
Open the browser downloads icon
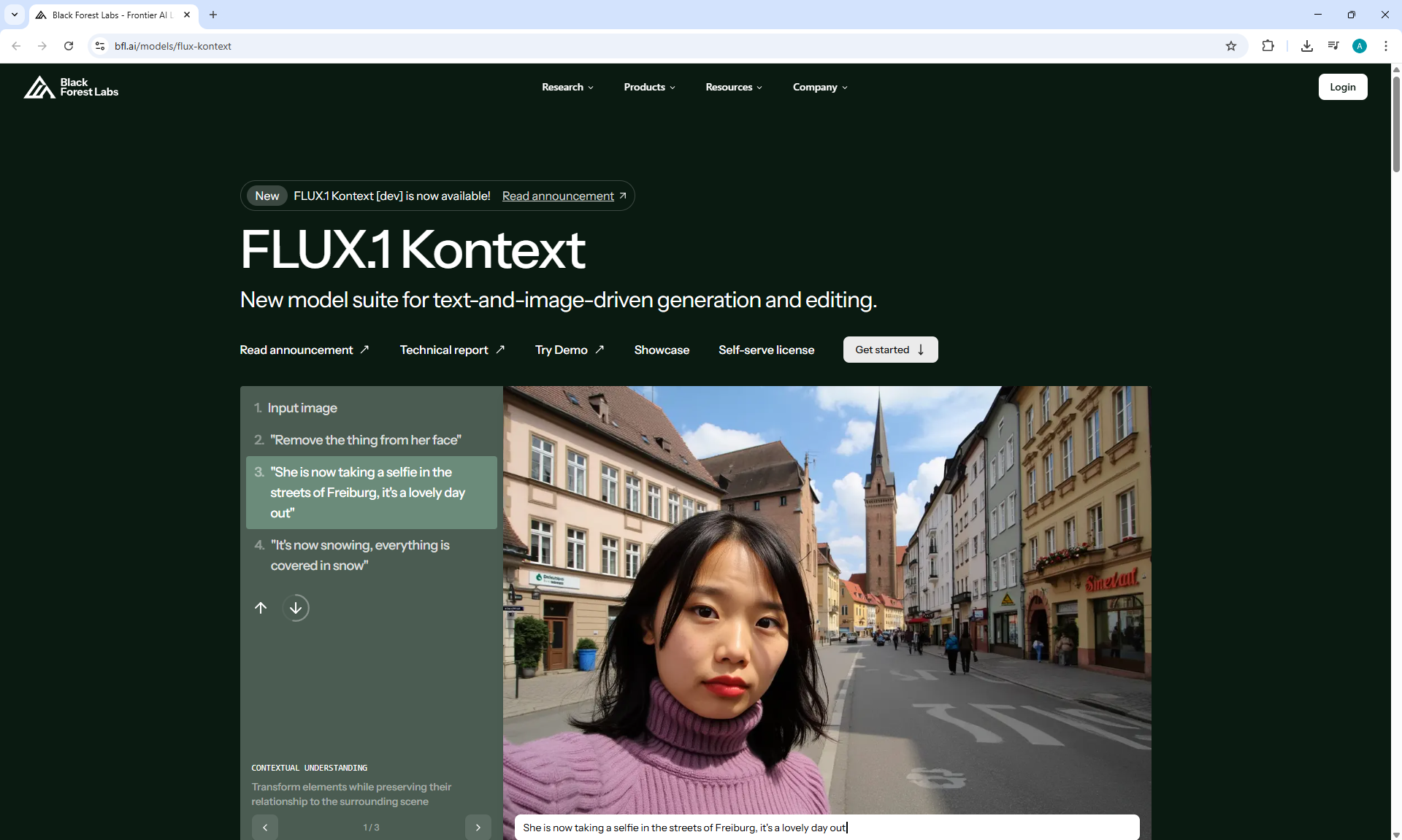[1307, 46]
